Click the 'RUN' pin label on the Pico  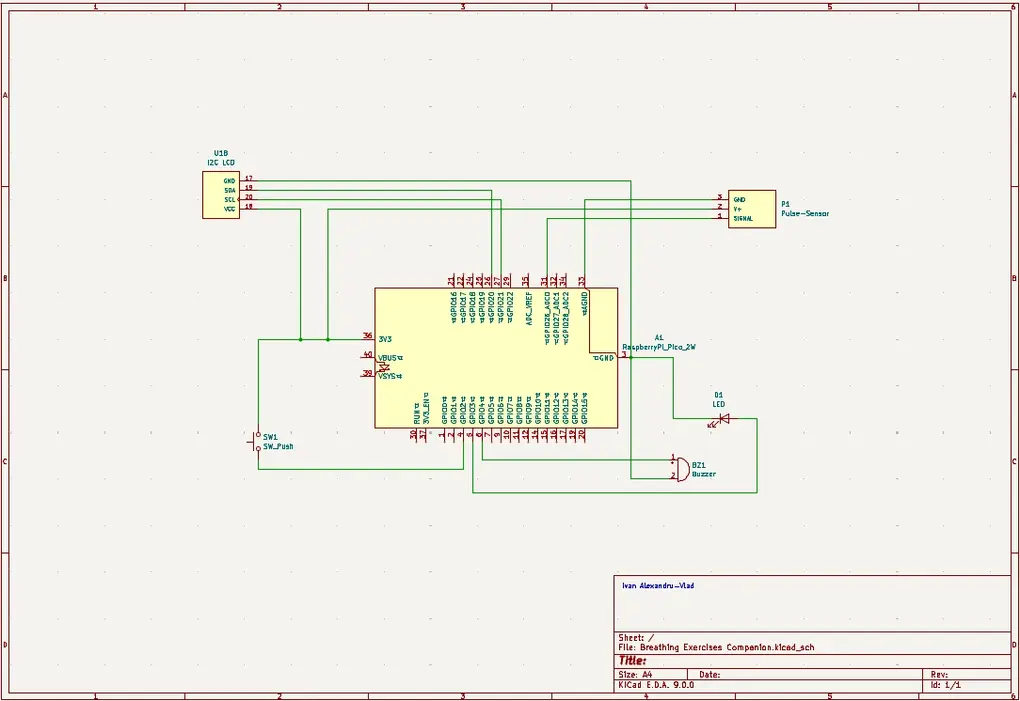[417, 414]
